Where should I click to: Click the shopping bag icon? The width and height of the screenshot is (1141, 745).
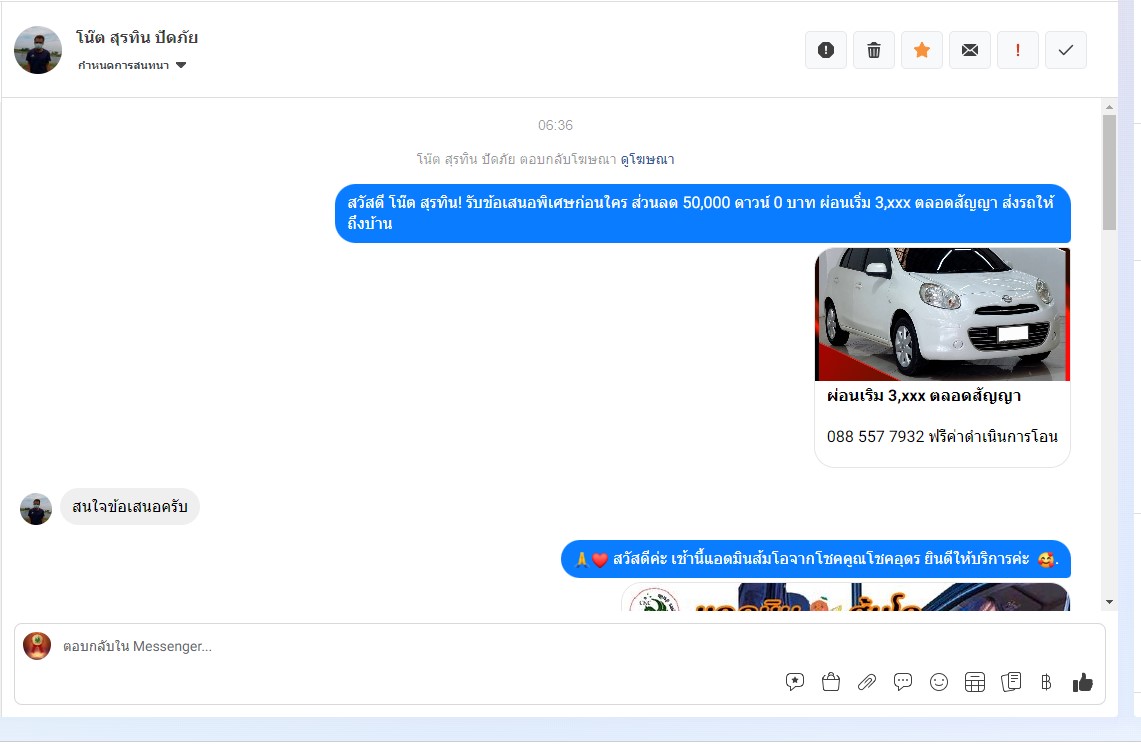831,682
